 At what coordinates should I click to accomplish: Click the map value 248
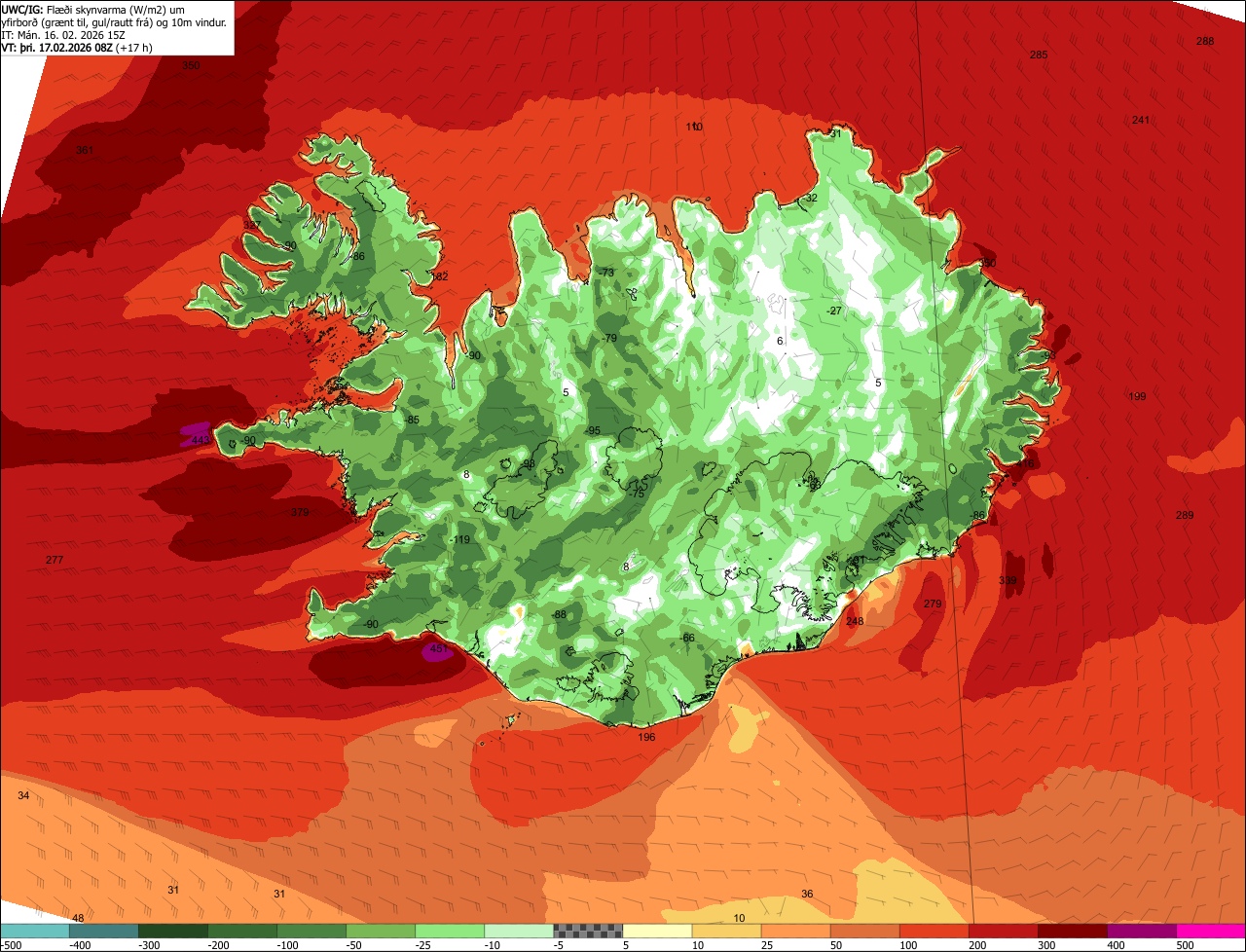pos(855,621)
